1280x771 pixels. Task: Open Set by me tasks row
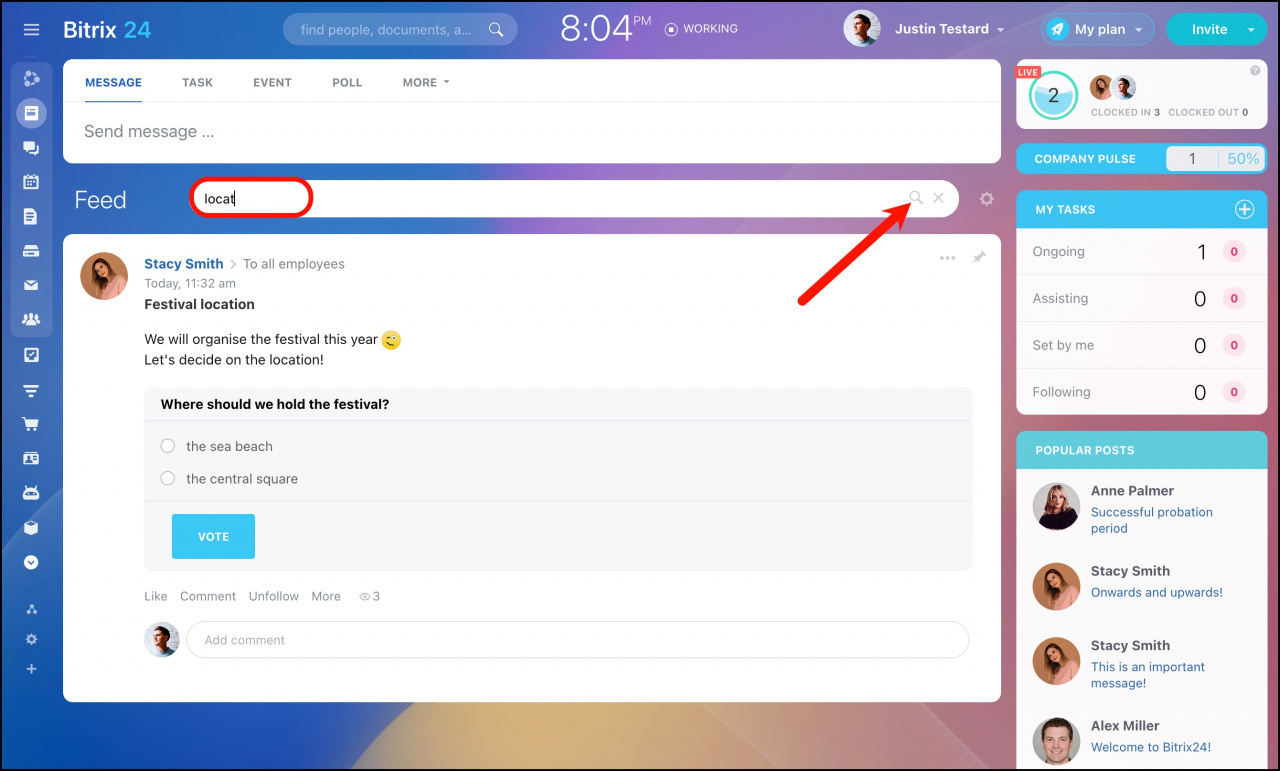tap(1142, 345)
